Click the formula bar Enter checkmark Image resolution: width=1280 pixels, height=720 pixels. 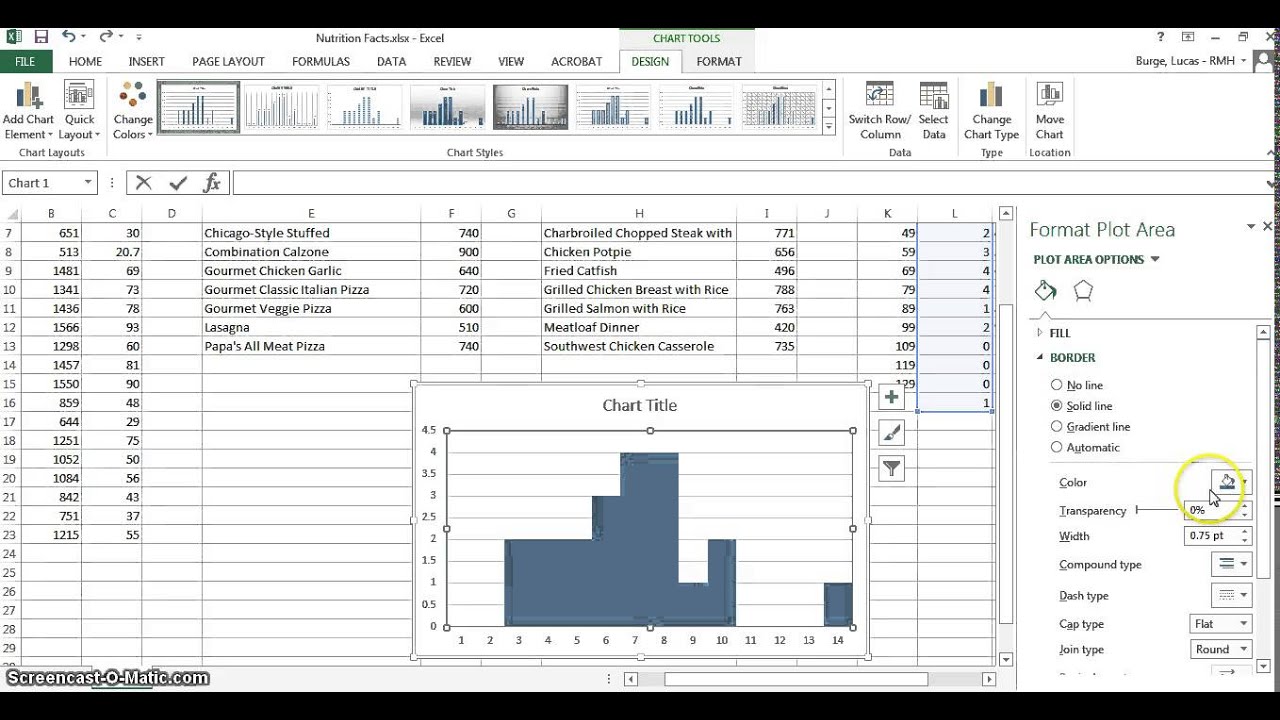tap(178, 183)
